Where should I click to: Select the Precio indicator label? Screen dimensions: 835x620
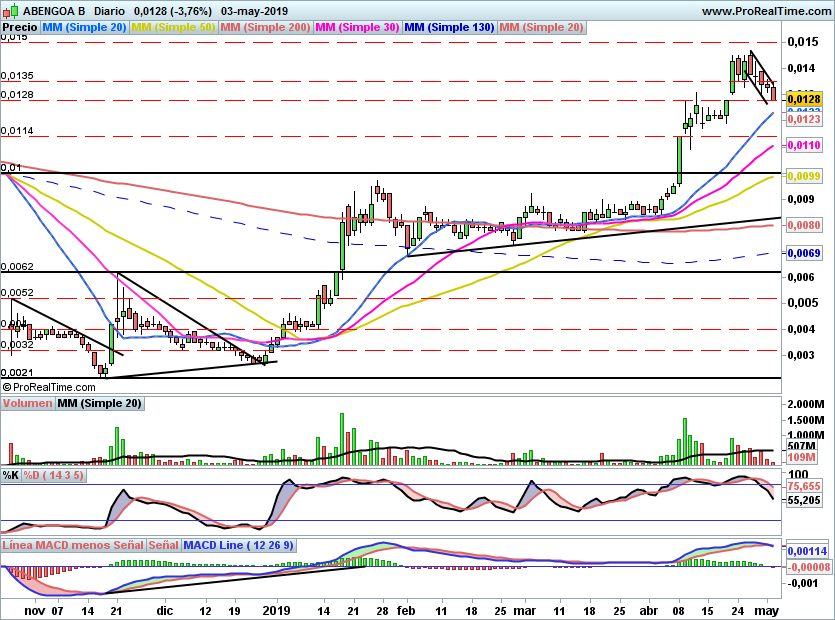(x=20, y=27)
